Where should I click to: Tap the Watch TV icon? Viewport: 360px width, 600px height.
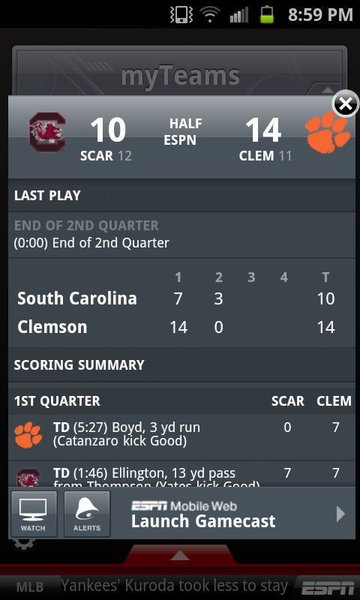(34, 514)
